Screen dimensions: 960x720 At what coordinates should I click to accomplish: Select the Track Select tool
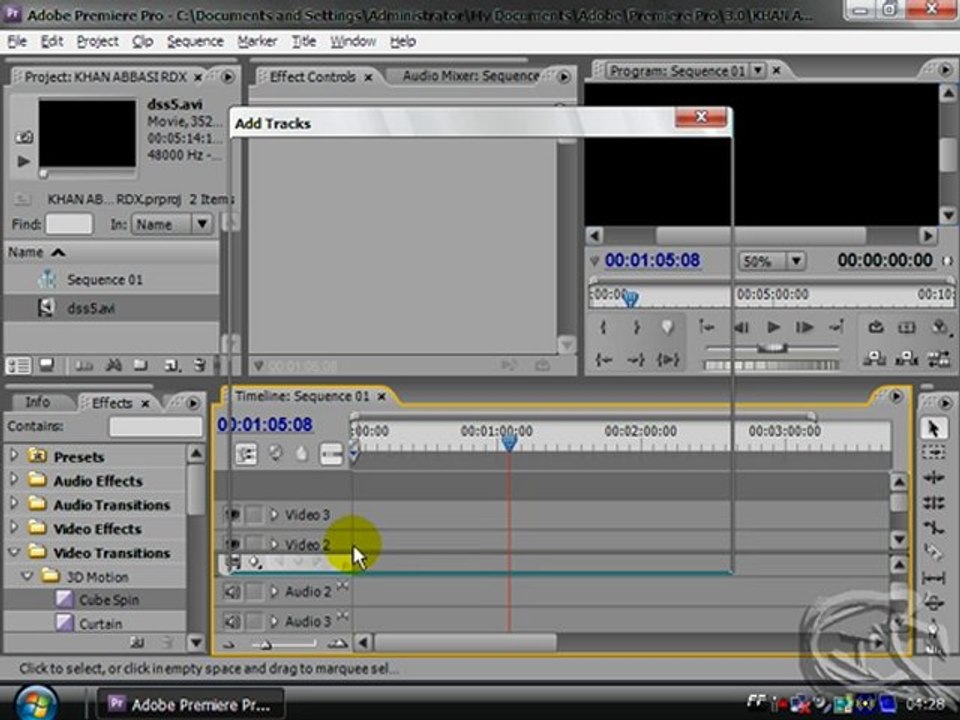pos(933,453)
